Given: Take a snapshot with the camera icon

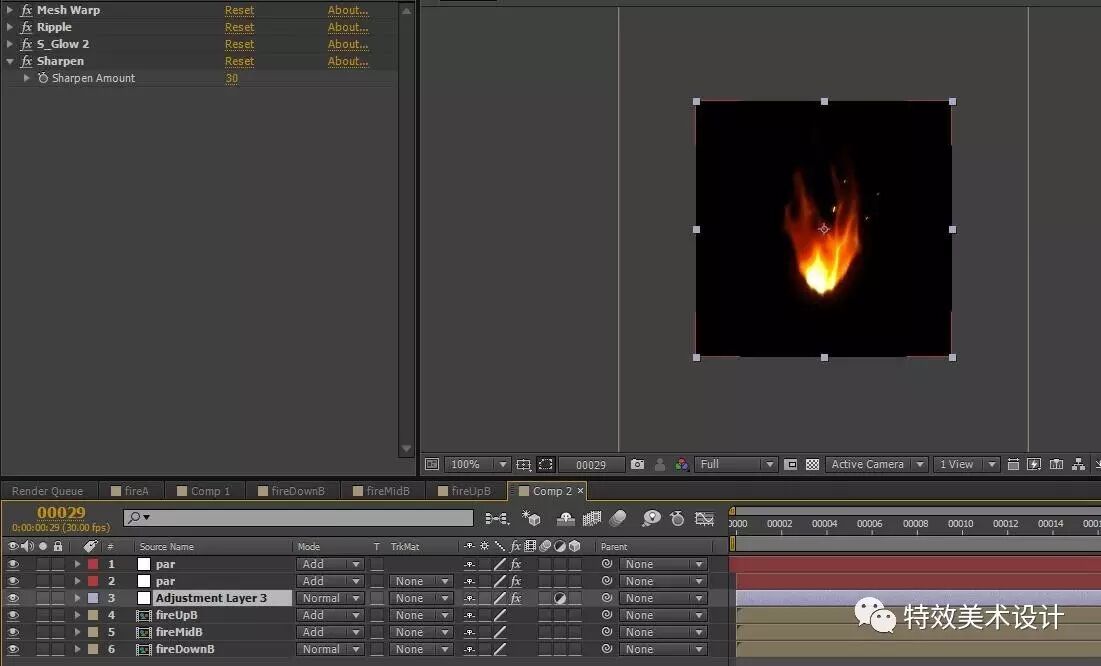Looking at the screenshot, I should (637, 464).
